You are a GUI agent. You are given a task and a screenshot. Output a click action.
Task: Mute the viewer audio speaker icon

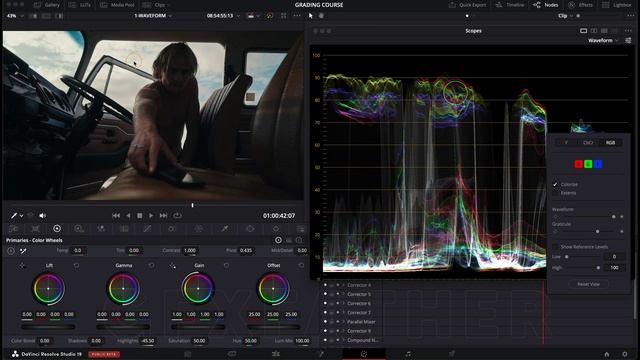[42, 216]
